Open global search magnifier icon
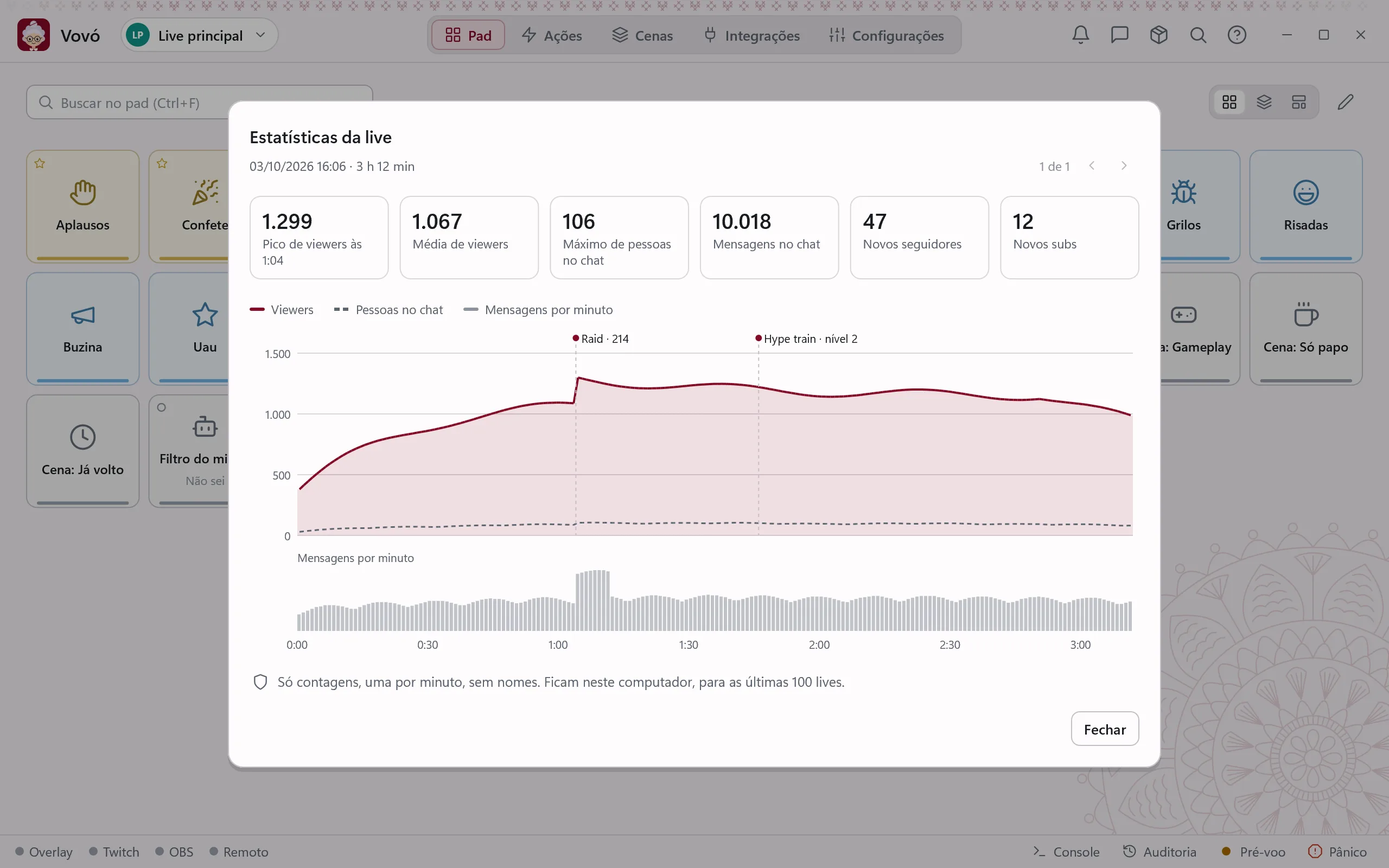This screenshot has width=1389, height=868. 1197,35
